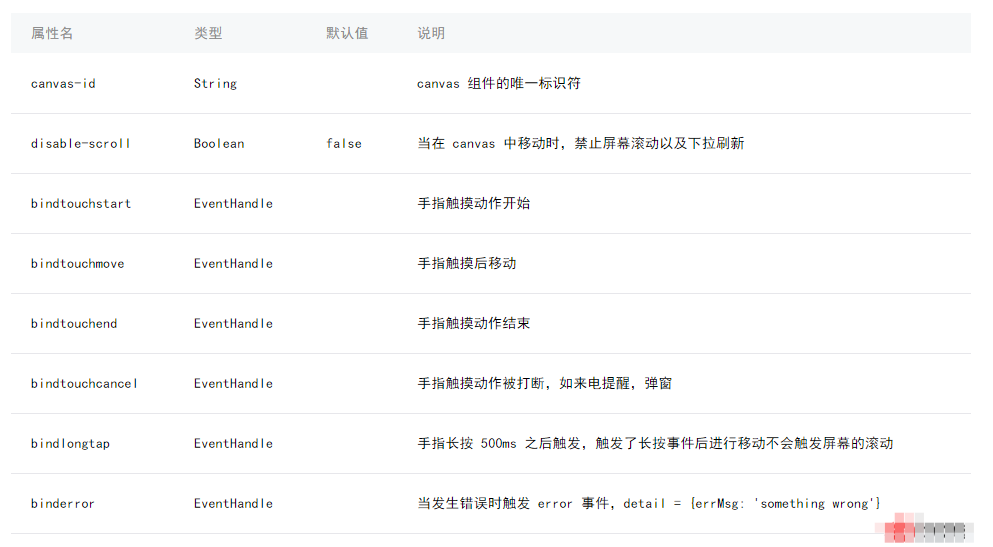Select the bindtouchcancel attribute name
993x547 pixels.
(x=84, y=384)
